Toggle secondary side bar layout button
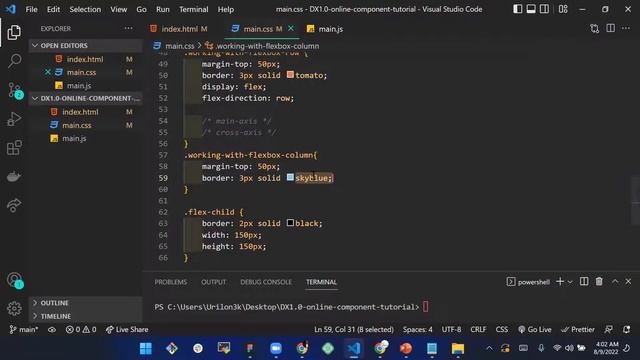The width and height of the screenshot is (640, 360). coord(544,9)
